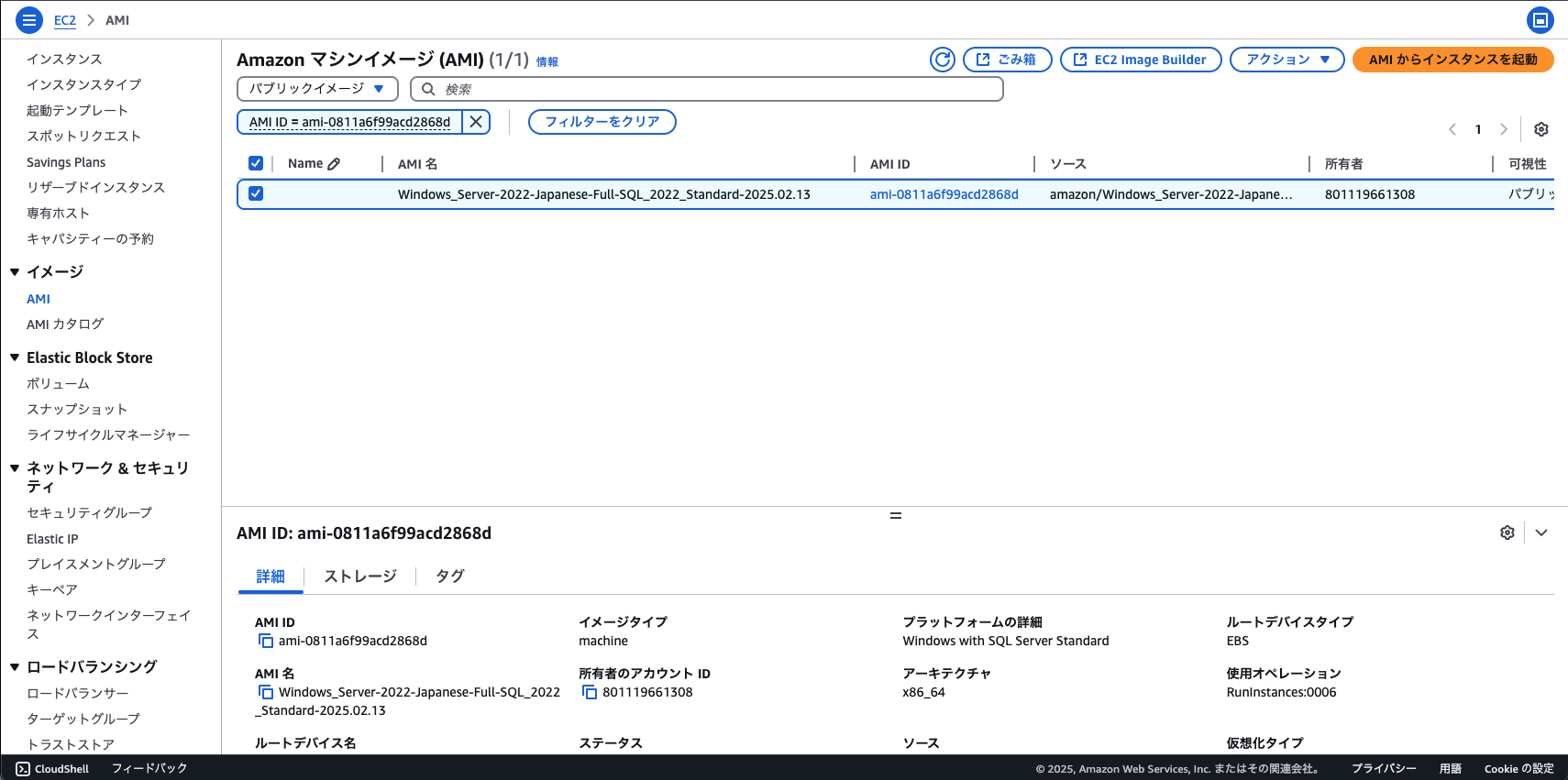The width and height of the screenshot is (1568, 780).
Task: Sort by the AMI 名 column header
Action: (417, 164)
